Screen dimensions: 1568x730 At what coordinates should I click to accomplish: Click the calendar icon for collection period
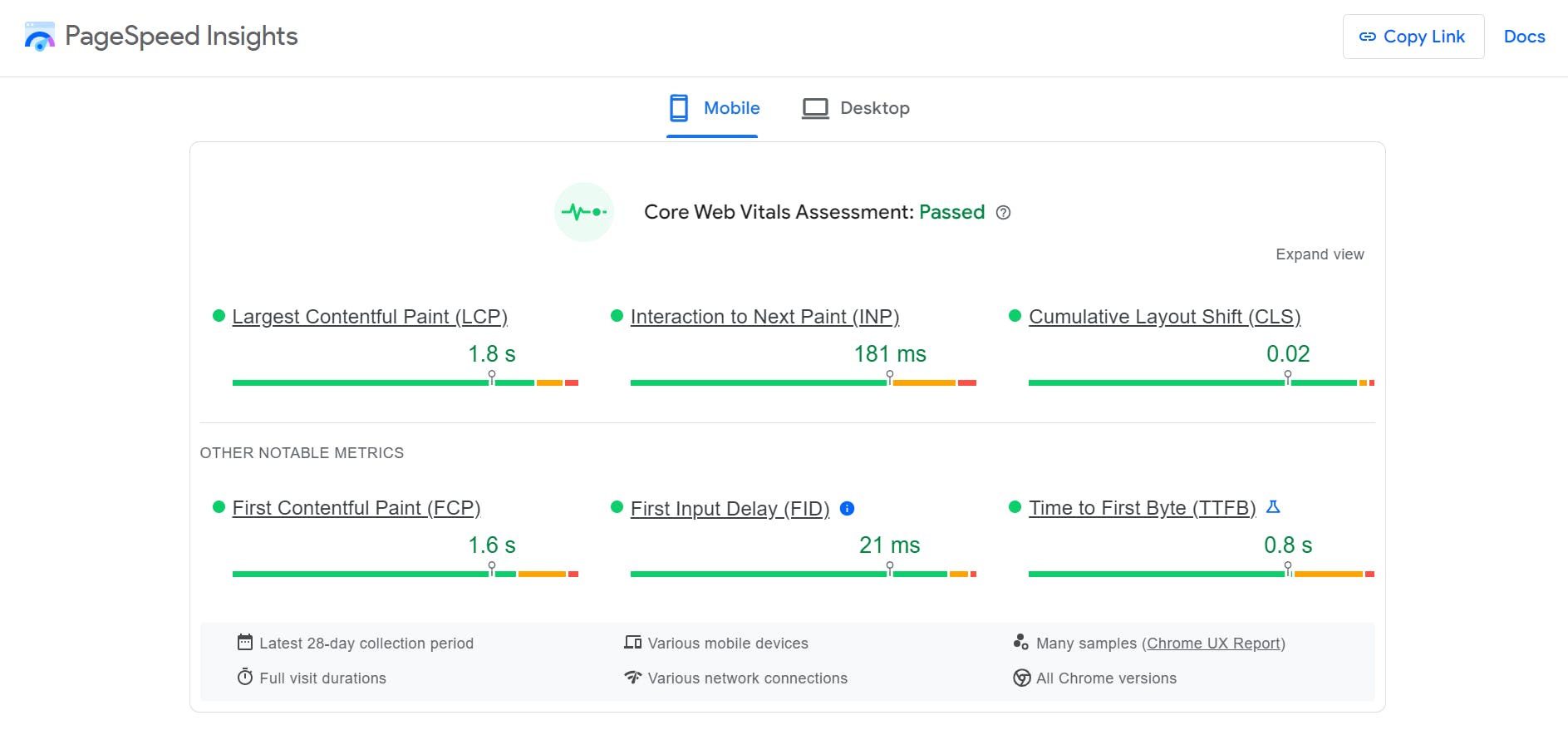click(x=244, y=642)
